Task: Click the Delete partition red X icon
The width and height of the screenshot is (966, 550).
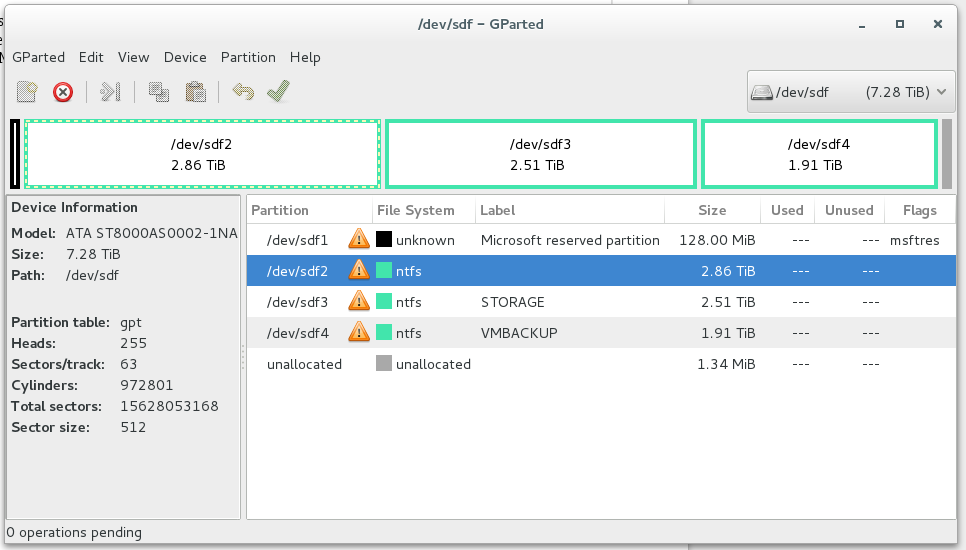Action: click(x=63, y=92)
